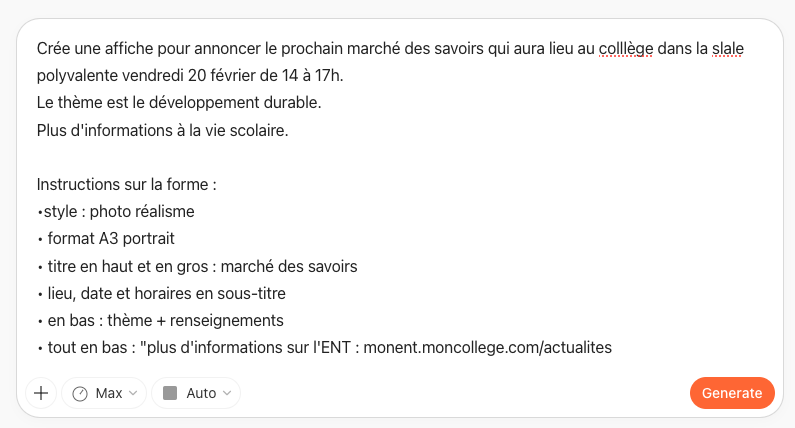Click the "format A3 portrait" bullet line
Viewport: 795px width, 428px height.
pyautogui.click(x=110, y=239)
